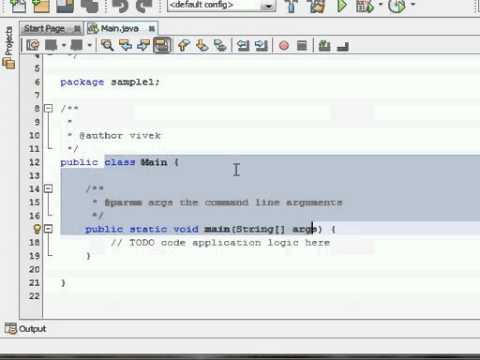The width and height of the screenshot is (480, 360).
Task: Click the Profile Project clock icon
Action: 397,5
